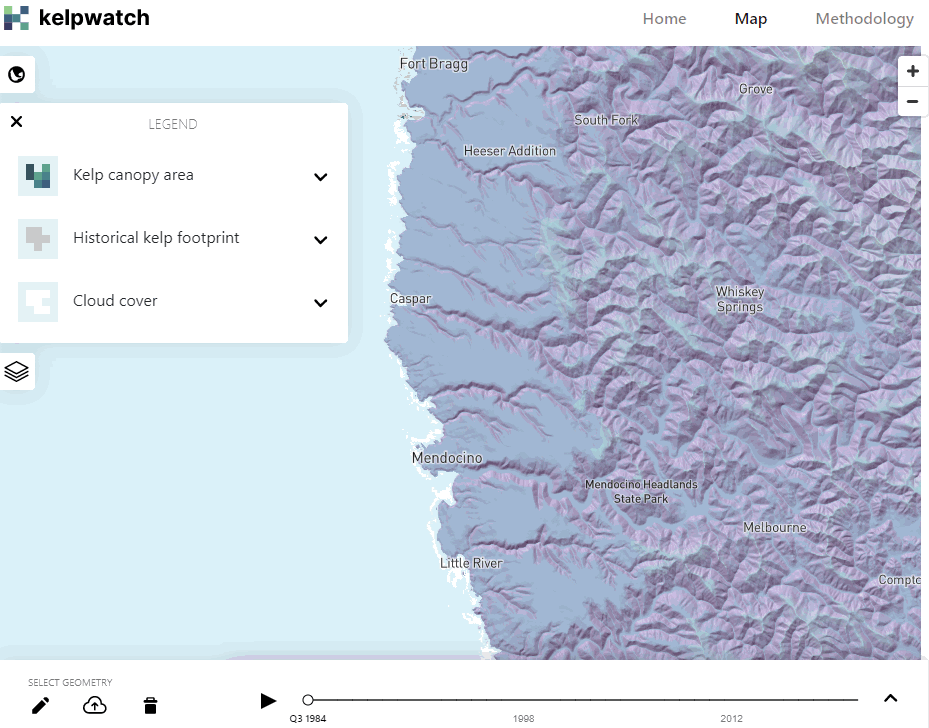Delete the selected geometry with the trash icon

(150, 705)
